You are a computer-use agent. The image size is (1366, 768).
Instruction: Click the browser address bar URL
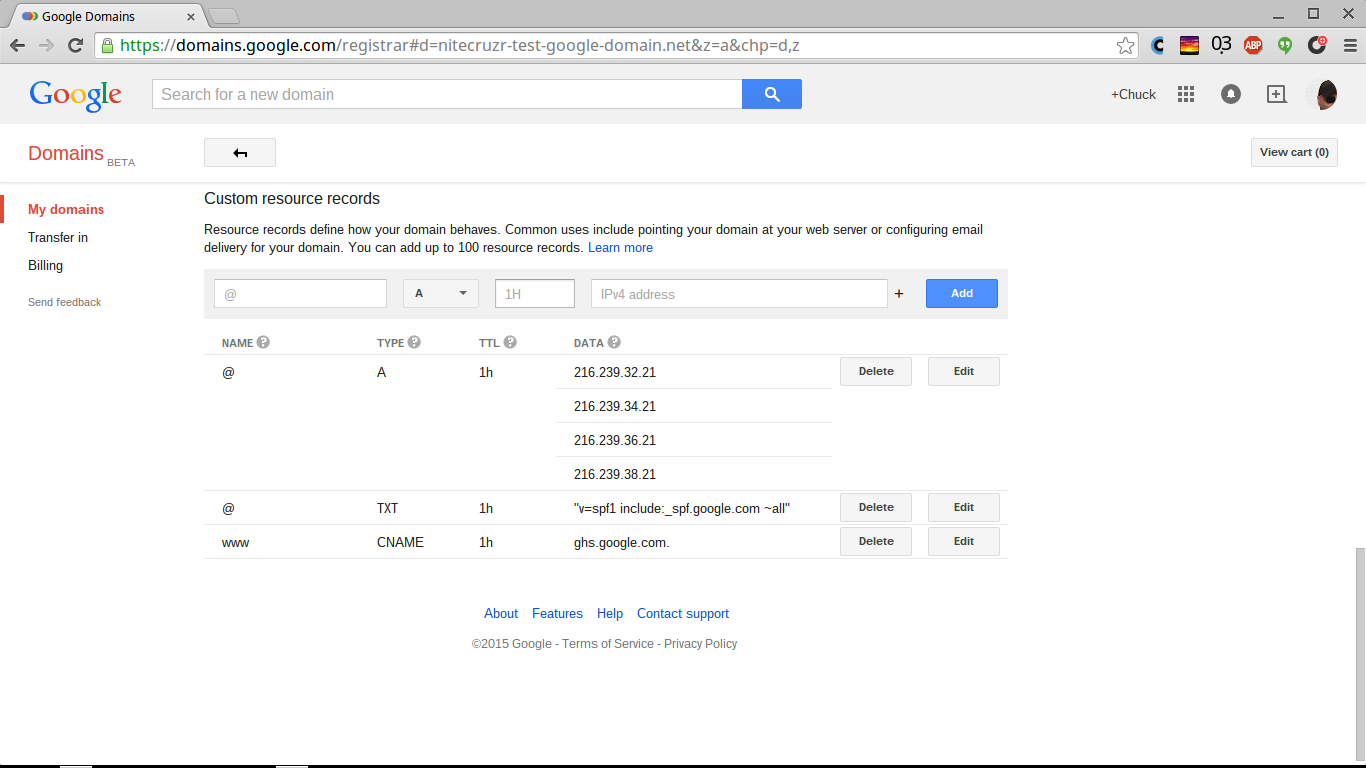[460, 45]
